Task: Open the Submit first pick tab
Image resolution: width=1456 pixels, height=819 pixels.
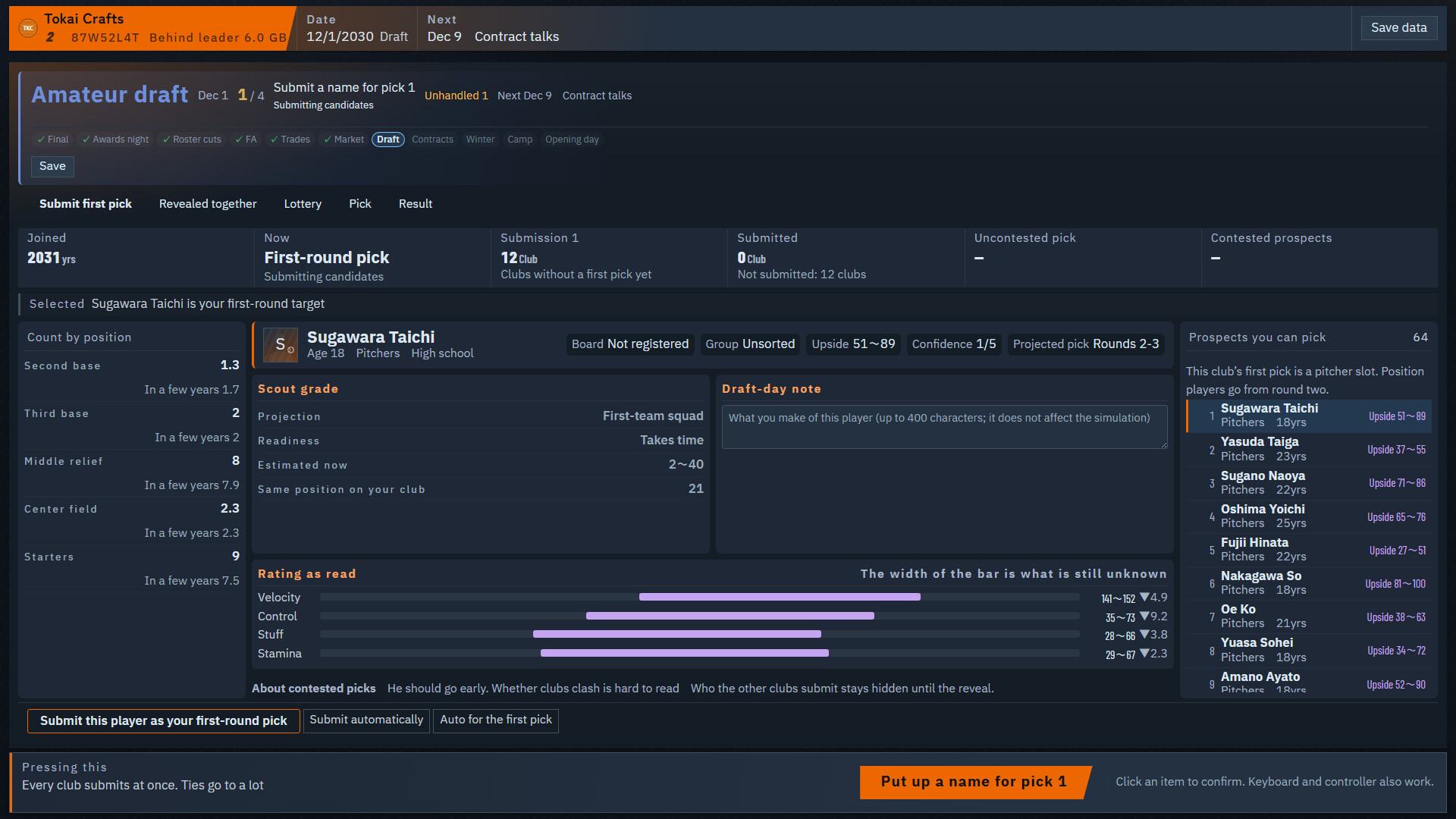Action: coord(86,204)
